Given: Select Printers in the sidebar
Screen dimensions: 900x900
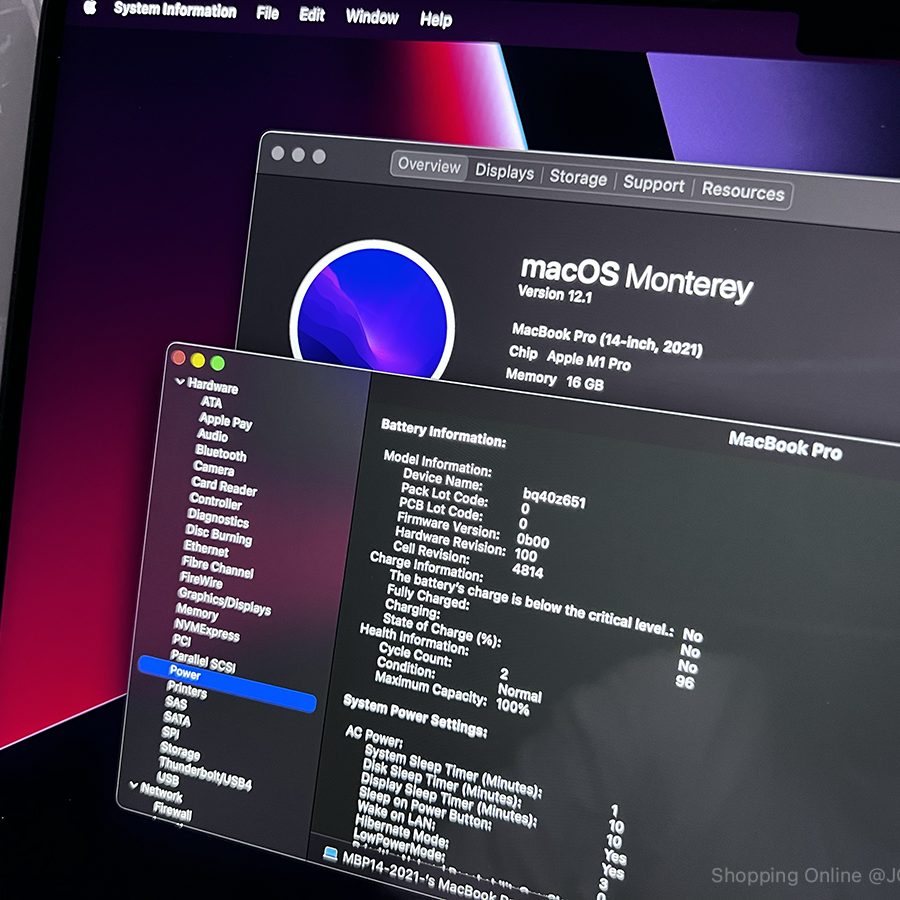Looking at the screenshot, I should point(187,689).
